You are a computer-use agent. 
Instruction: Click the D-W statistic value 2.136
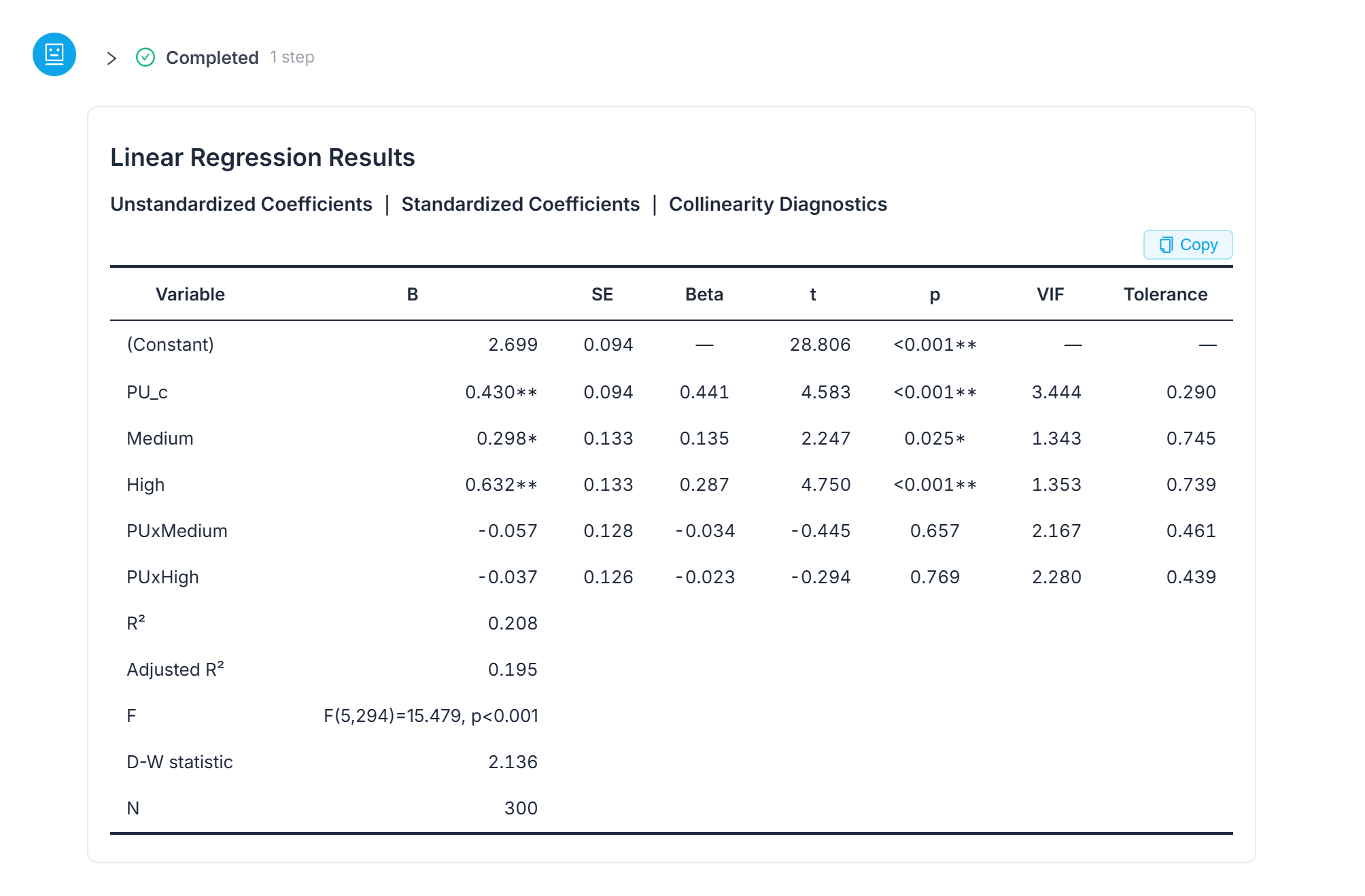click(x=513, y=762)
